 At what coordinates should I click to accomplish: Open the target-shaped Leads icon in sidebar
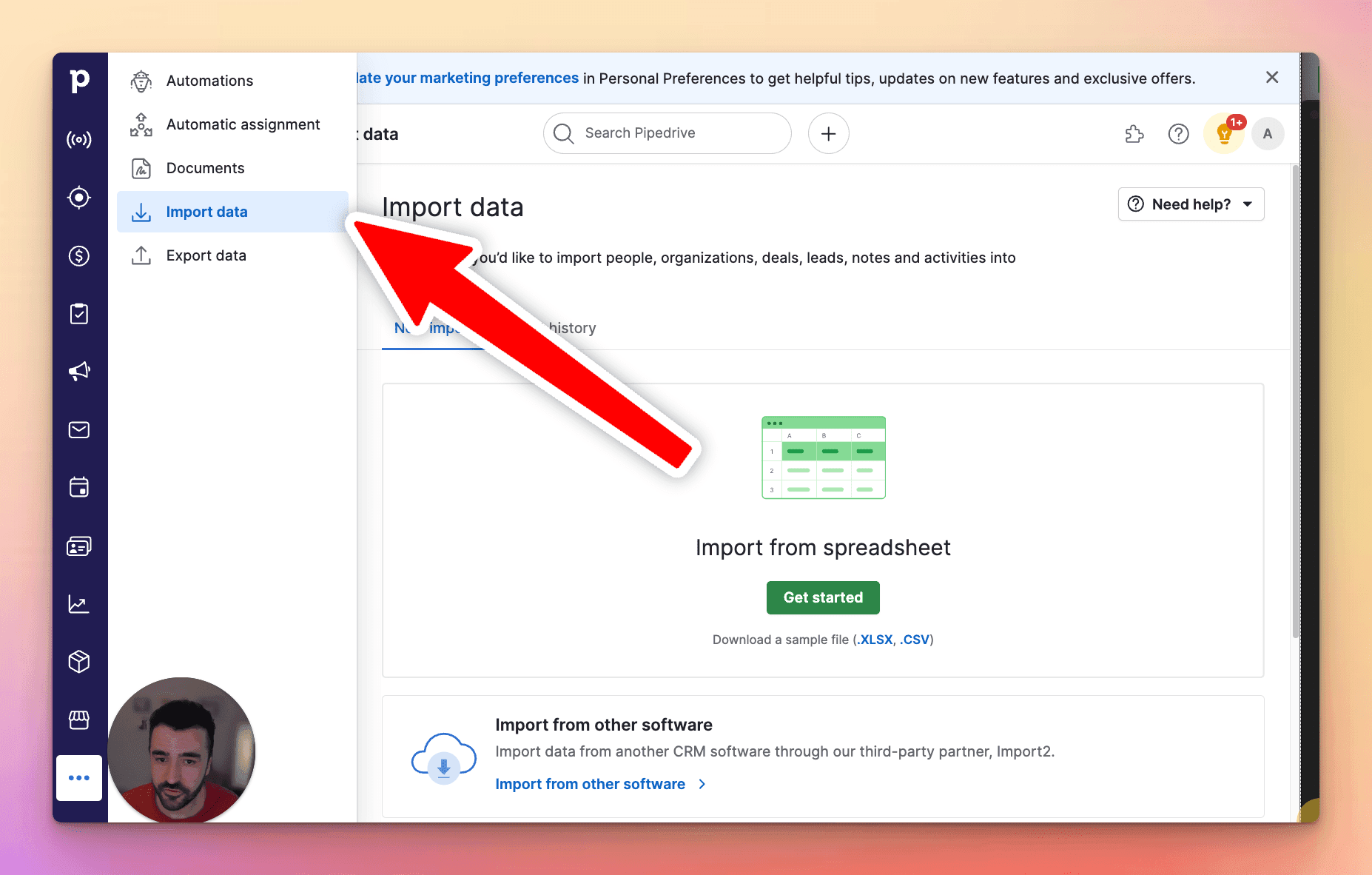pos(79,198)
